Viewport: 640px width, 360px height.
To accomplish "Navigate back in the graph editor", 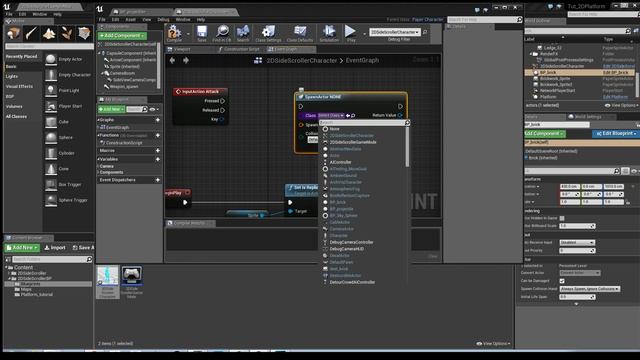I will 172,60.
